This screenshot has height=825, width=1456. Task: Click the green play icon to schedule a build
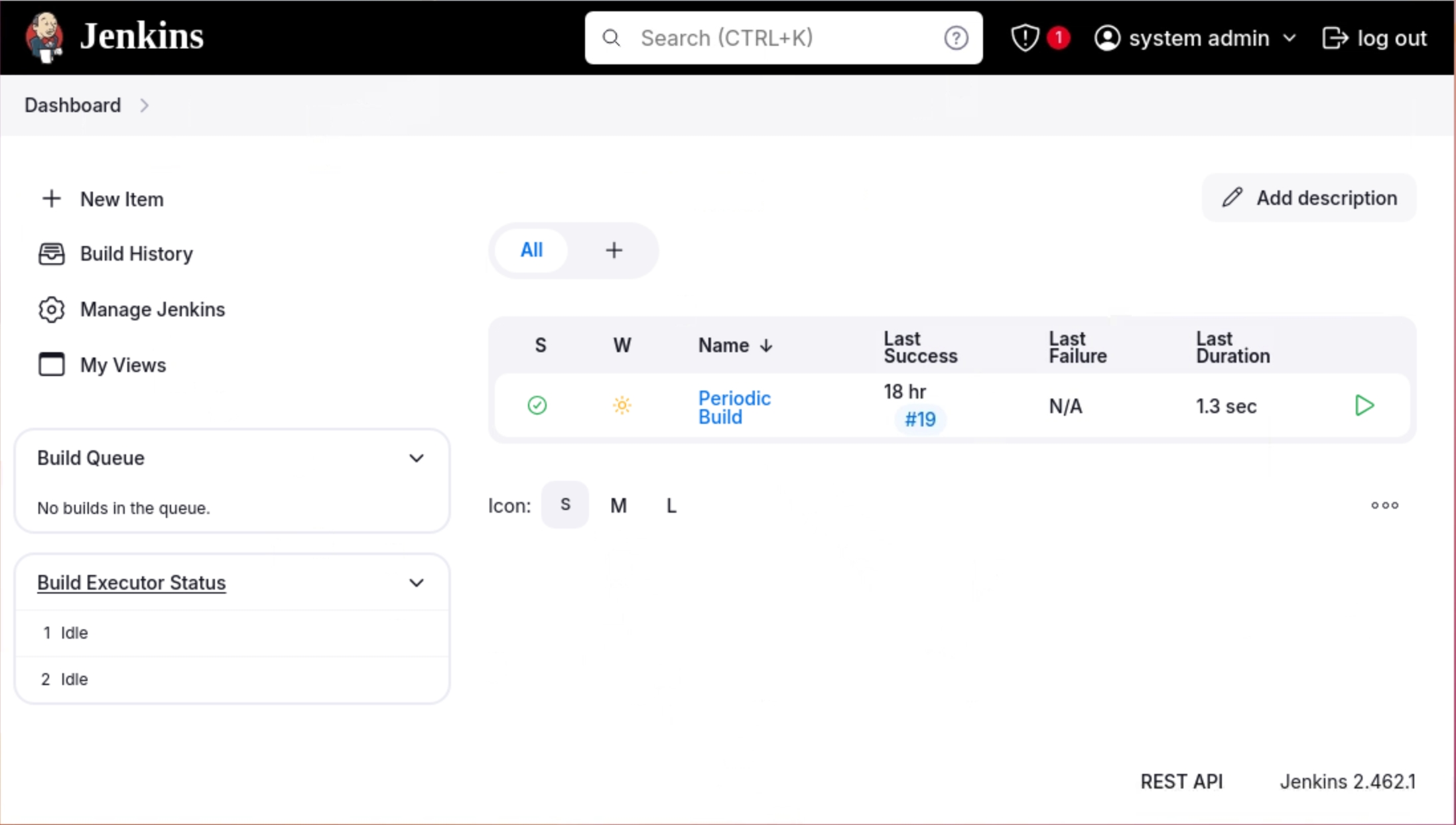(1364, 405)
